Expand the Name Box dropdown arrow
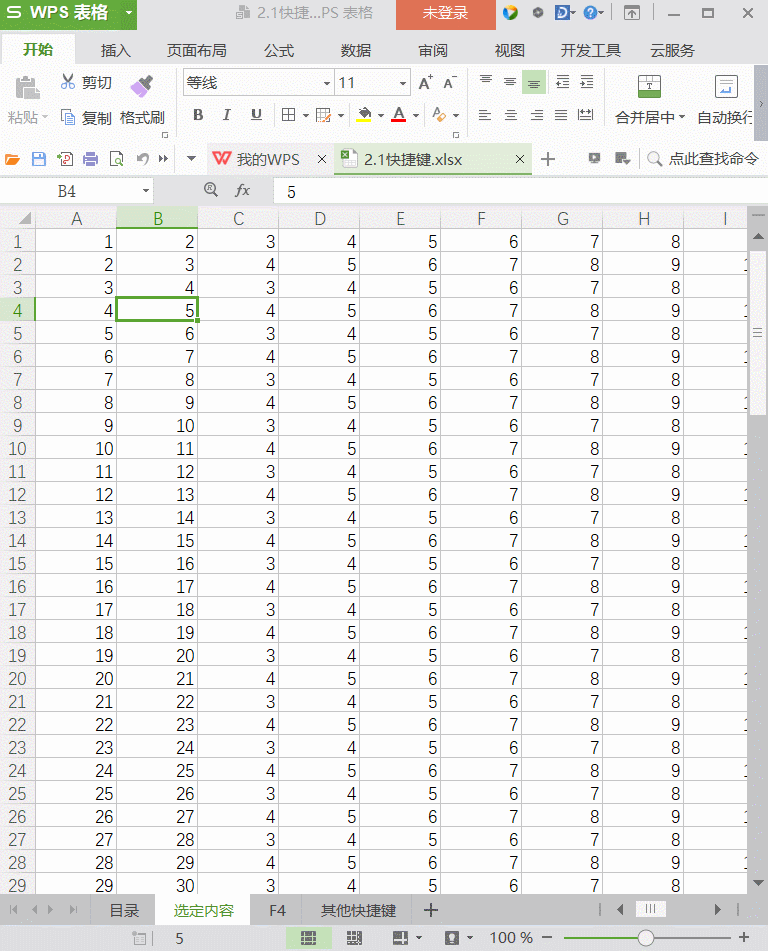 pyautogui.click(x=146, y=190)
